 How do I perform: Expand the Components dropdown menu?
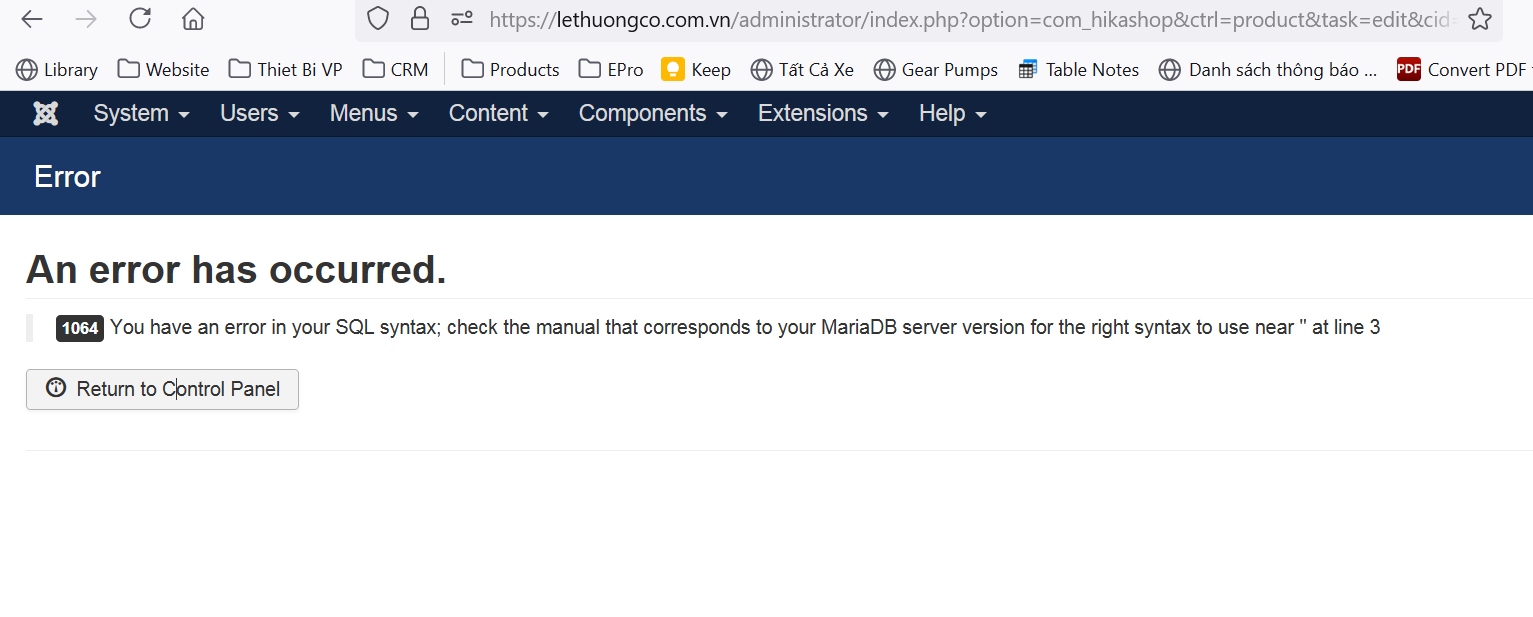653,113
